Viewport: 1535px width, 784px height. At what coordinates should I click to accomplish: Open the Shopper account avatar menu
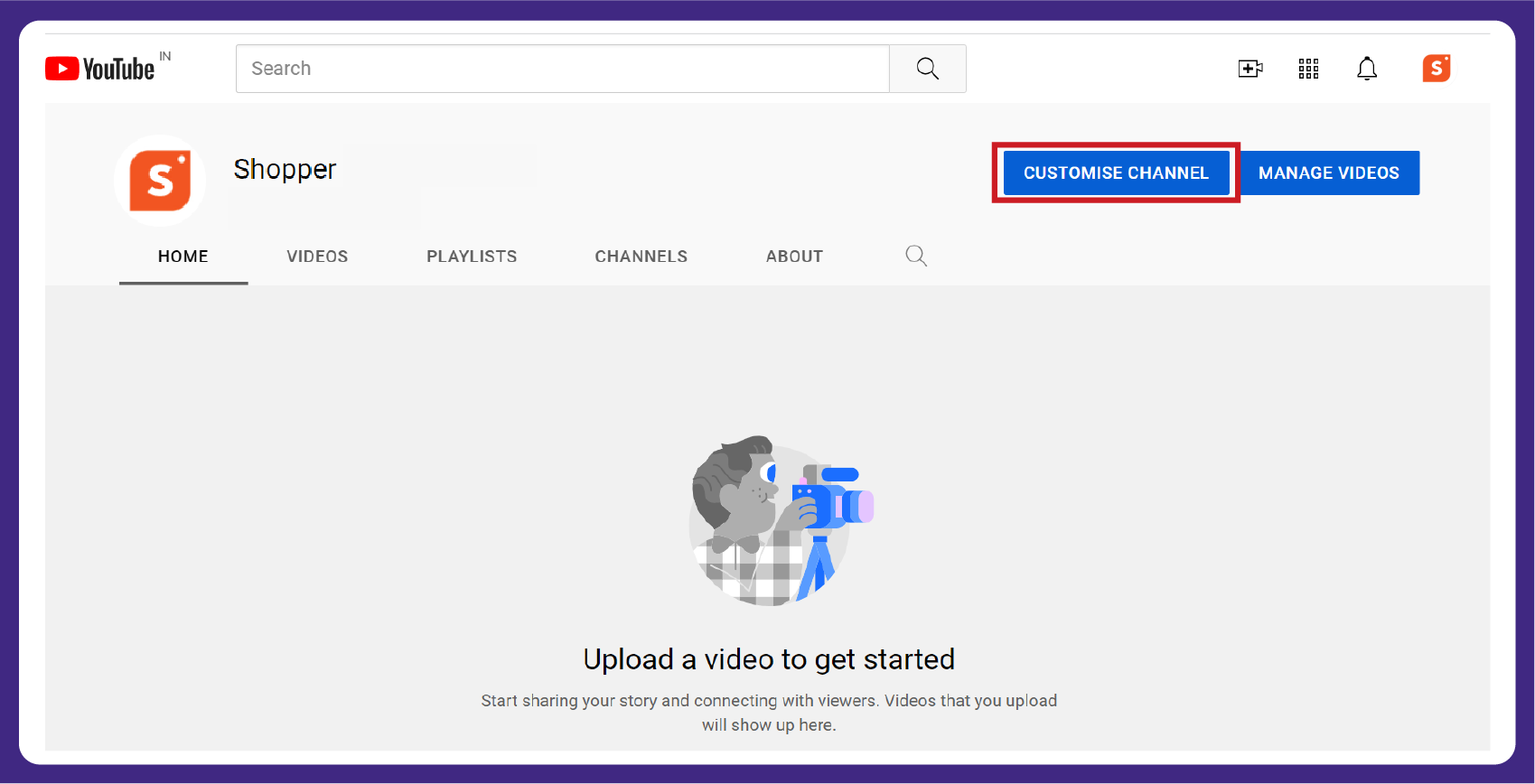(1437, 69)
